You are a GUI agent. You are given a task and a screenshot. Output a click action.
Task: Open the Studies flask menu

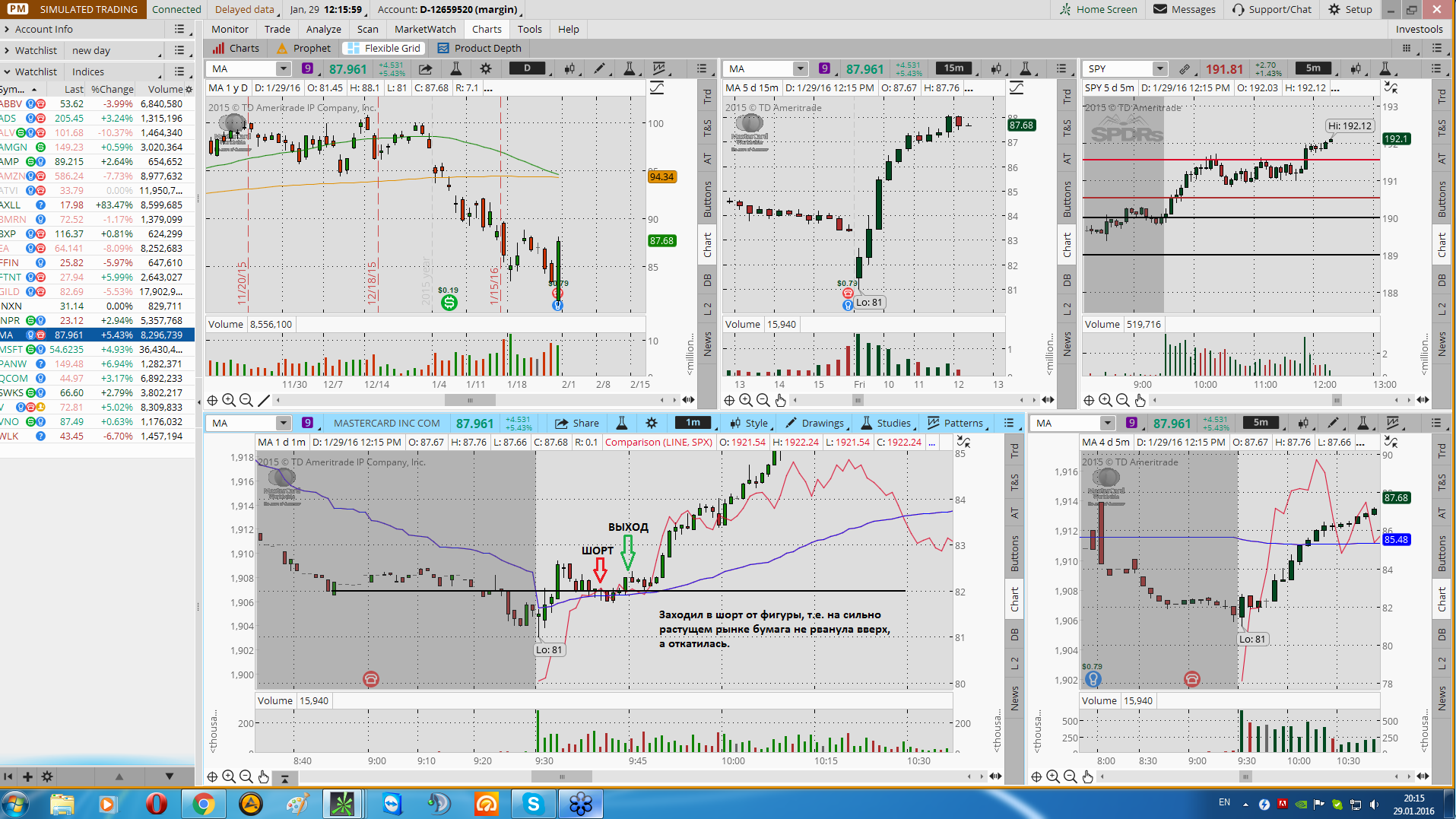pos(885,423)
